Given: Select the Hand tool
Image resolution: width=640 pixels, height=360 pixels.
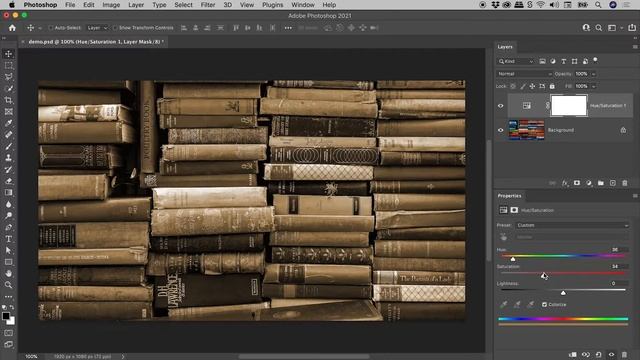Looking at the screenshot, I should coord(9,273).
